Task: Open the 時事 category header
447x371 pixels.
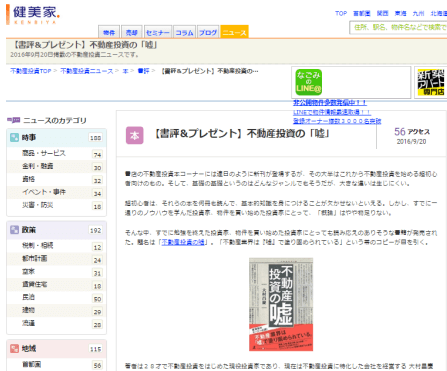Action: click(56, 138)
